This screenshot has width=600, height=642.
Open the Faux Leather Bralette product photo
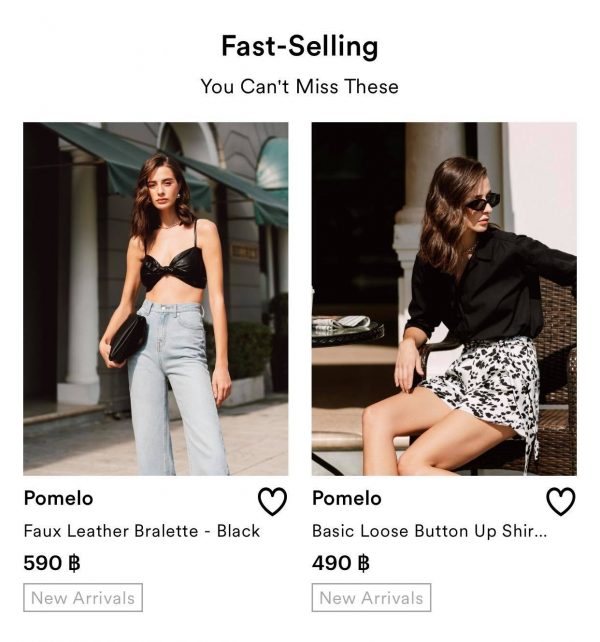[156, 298]
